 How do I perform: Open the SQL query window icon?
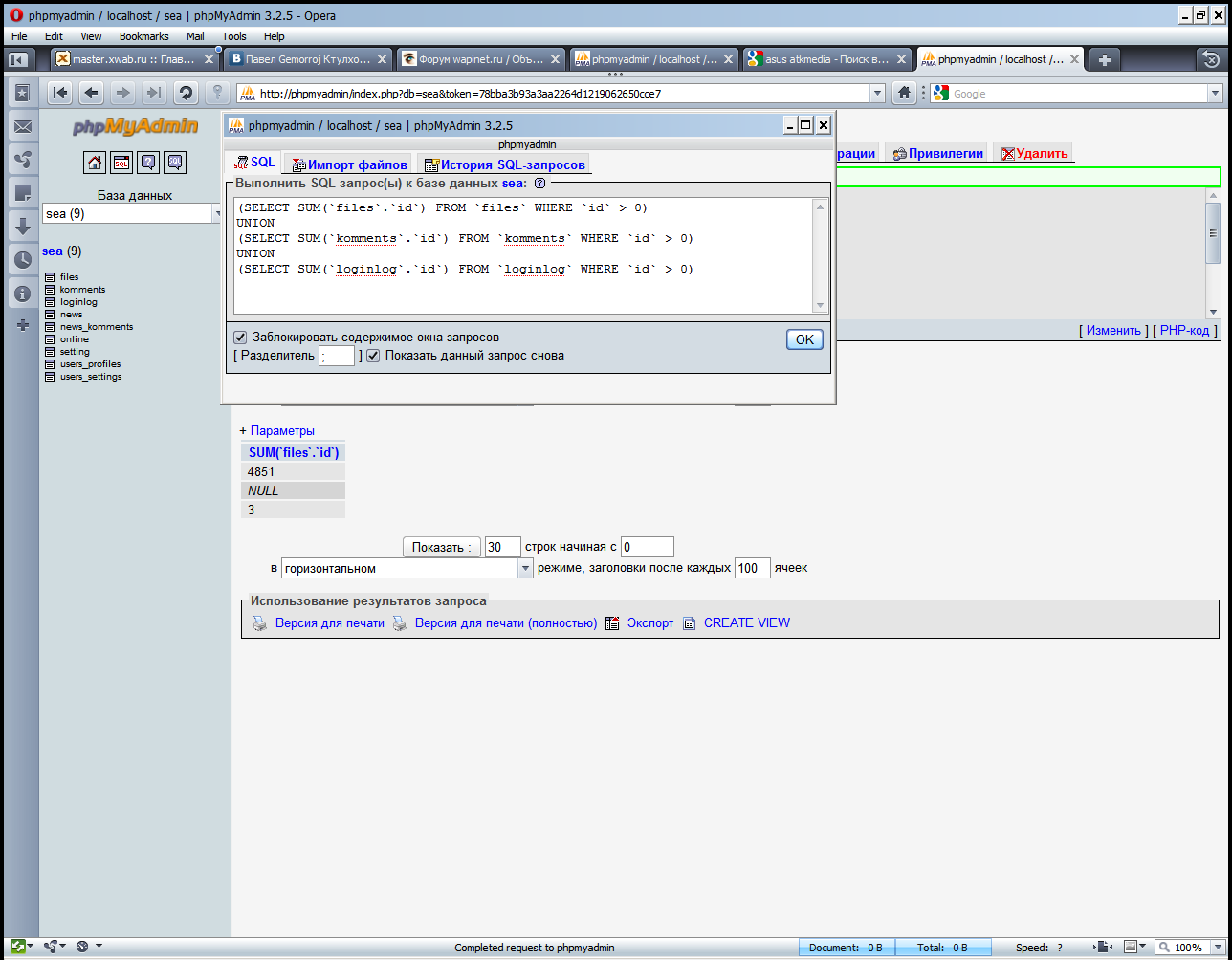click(x=121, y=163)
